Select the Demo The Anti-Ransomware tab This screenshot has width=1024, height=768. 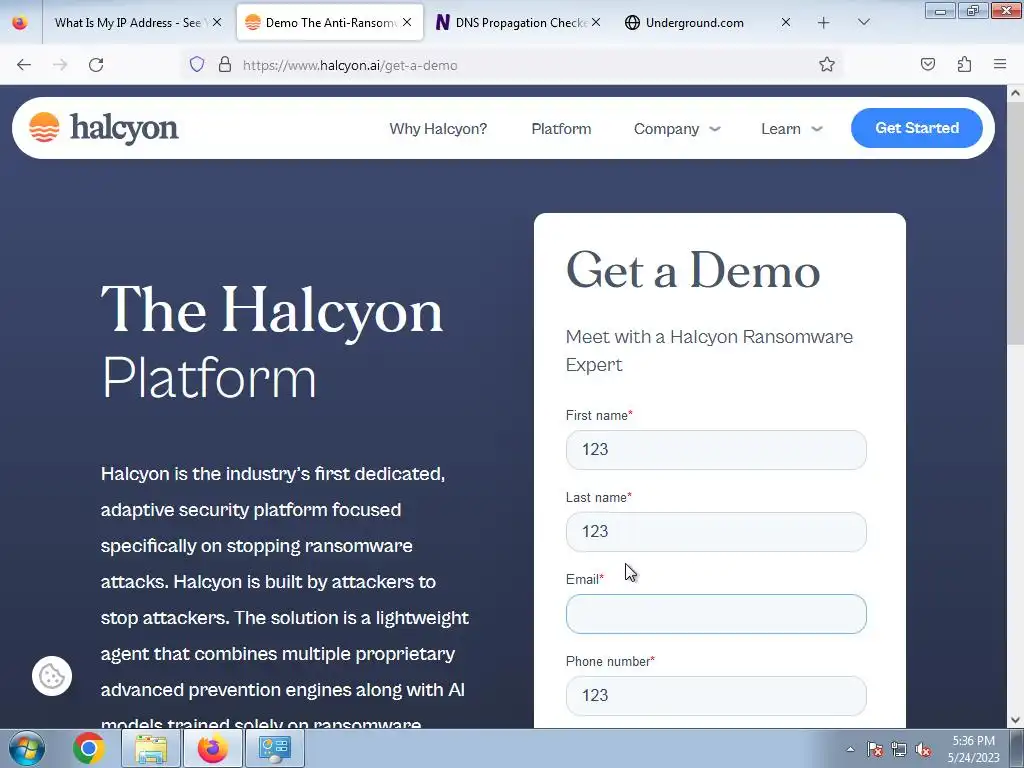tap(330, 23)
